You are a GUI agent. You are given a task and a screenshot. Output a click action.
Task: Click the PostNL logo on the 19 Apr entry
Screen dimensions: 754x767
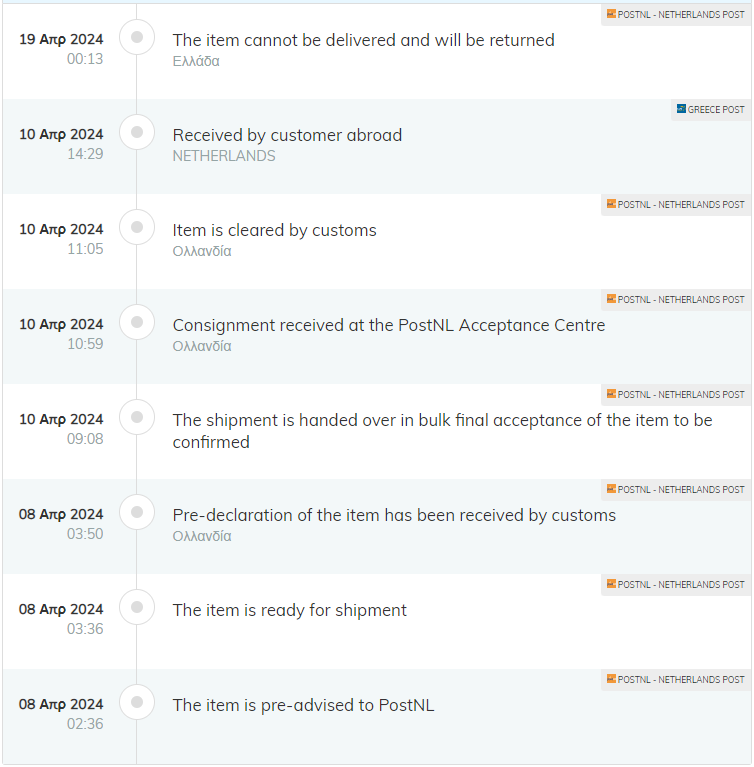[x=611, y=14]
